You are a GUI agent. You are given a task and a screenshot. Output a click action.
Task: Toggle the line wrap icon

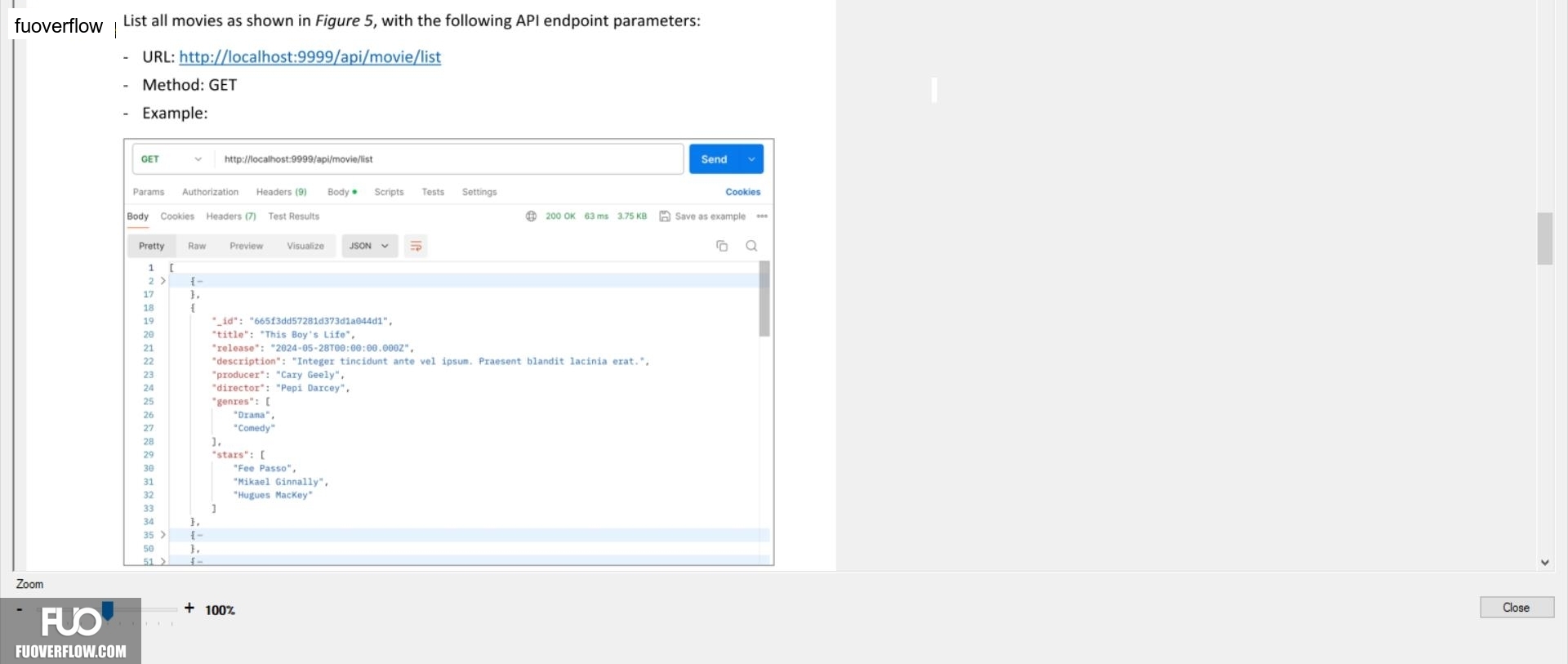416,246
